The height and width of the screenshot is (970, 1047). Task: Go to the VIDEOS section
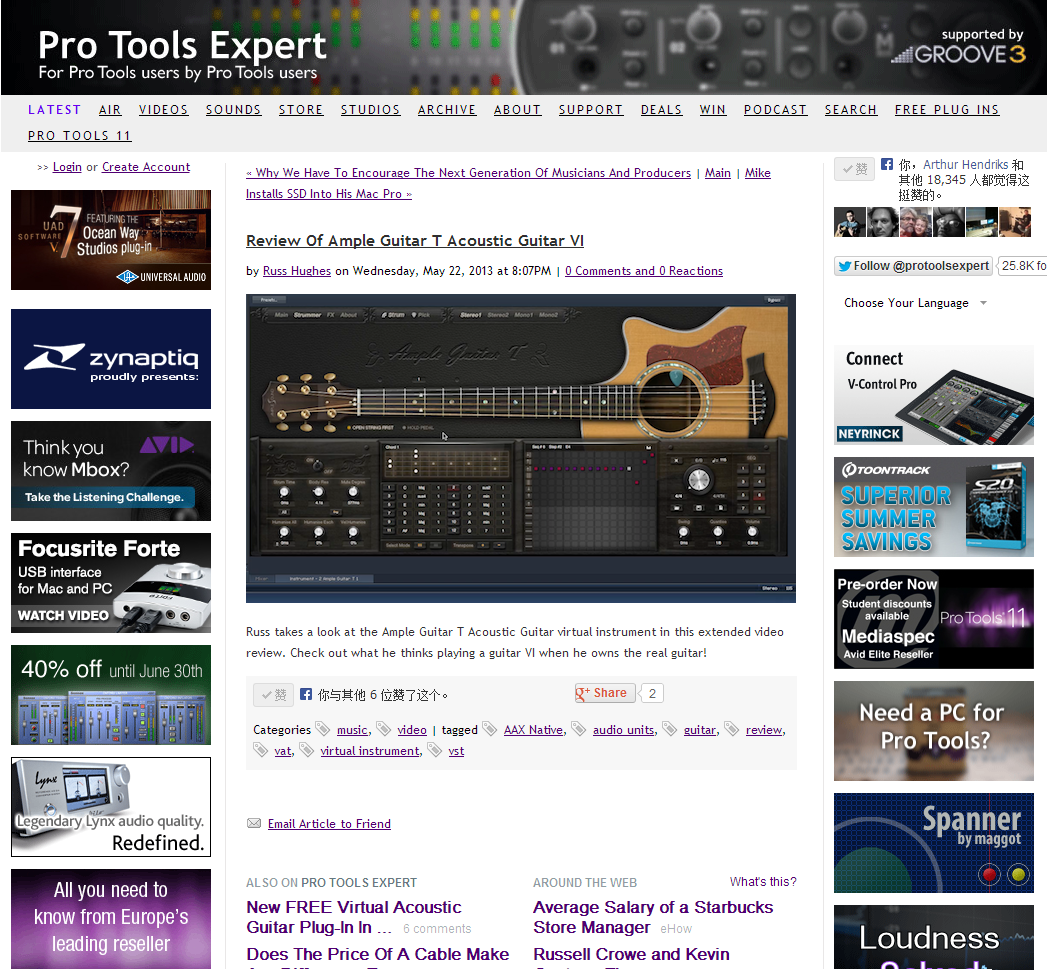coord(164,109)
